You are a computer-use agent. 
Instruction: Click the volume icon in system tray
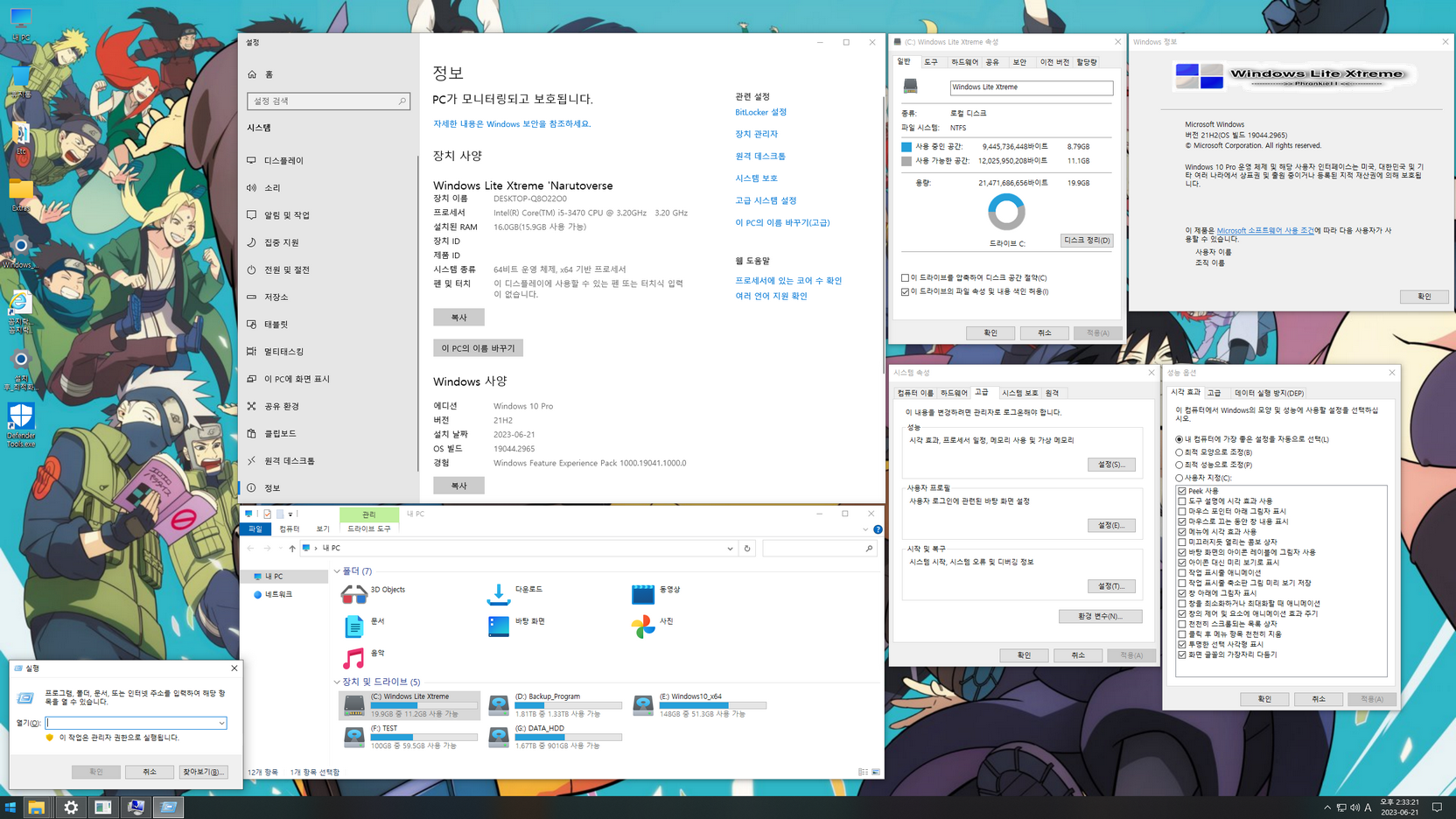tap(1354, 808)
